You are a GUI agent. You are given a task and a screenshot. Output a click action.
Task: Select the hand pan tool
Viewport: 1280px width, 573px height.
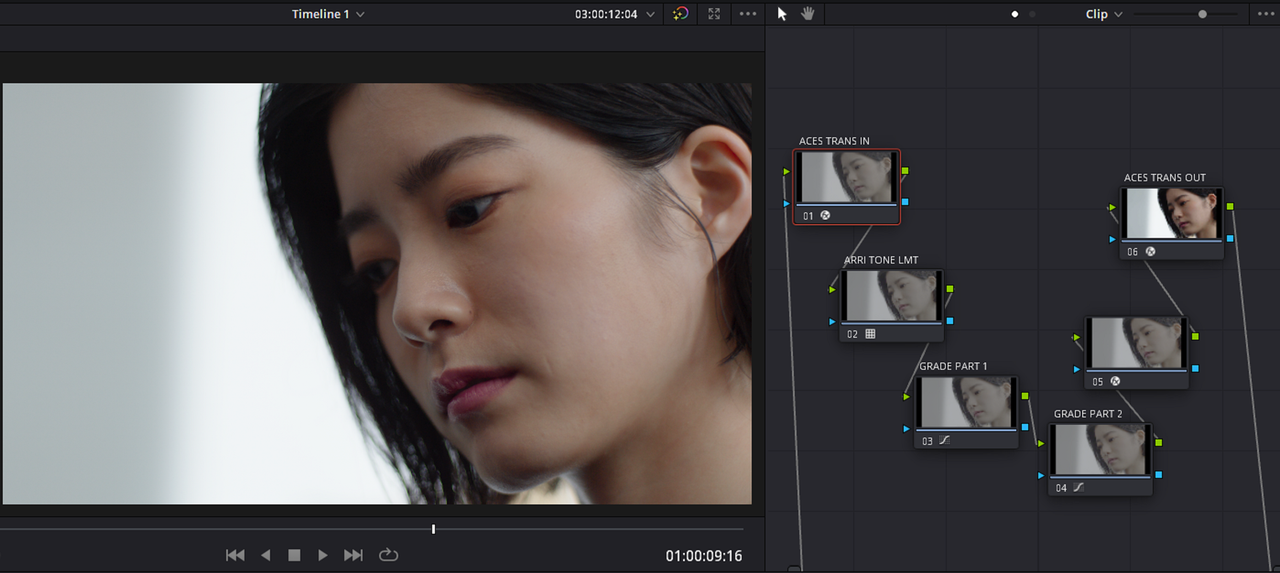click(808, 14)
